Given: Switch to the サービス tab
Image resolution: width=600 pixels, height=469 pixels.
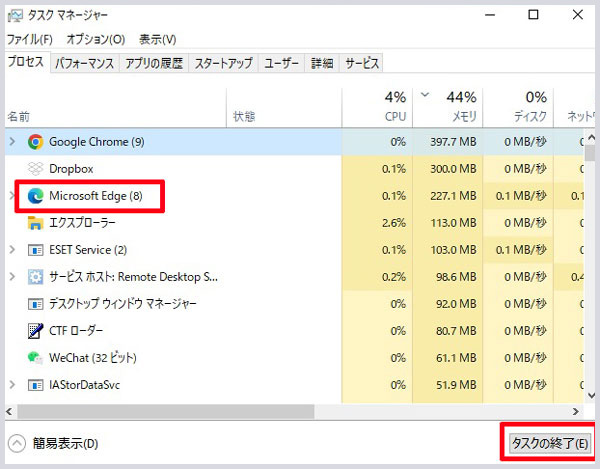Looking at the screenshot, I should (362, 63).
